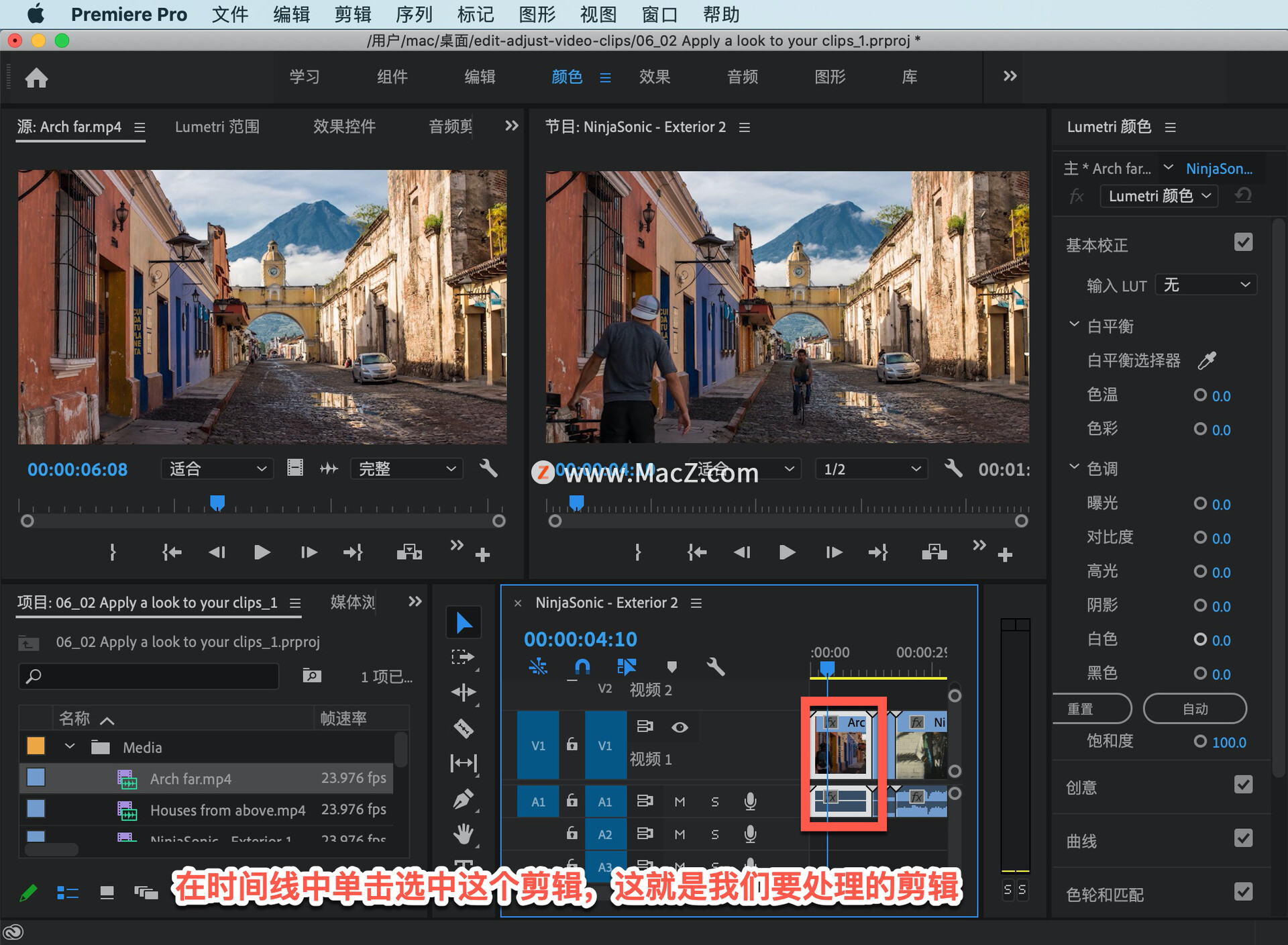Image resolution: width=1288 pixels, height=945 pixels.
Task: Toggle timeline snap magnet icon
Action: tap(582, 666)
